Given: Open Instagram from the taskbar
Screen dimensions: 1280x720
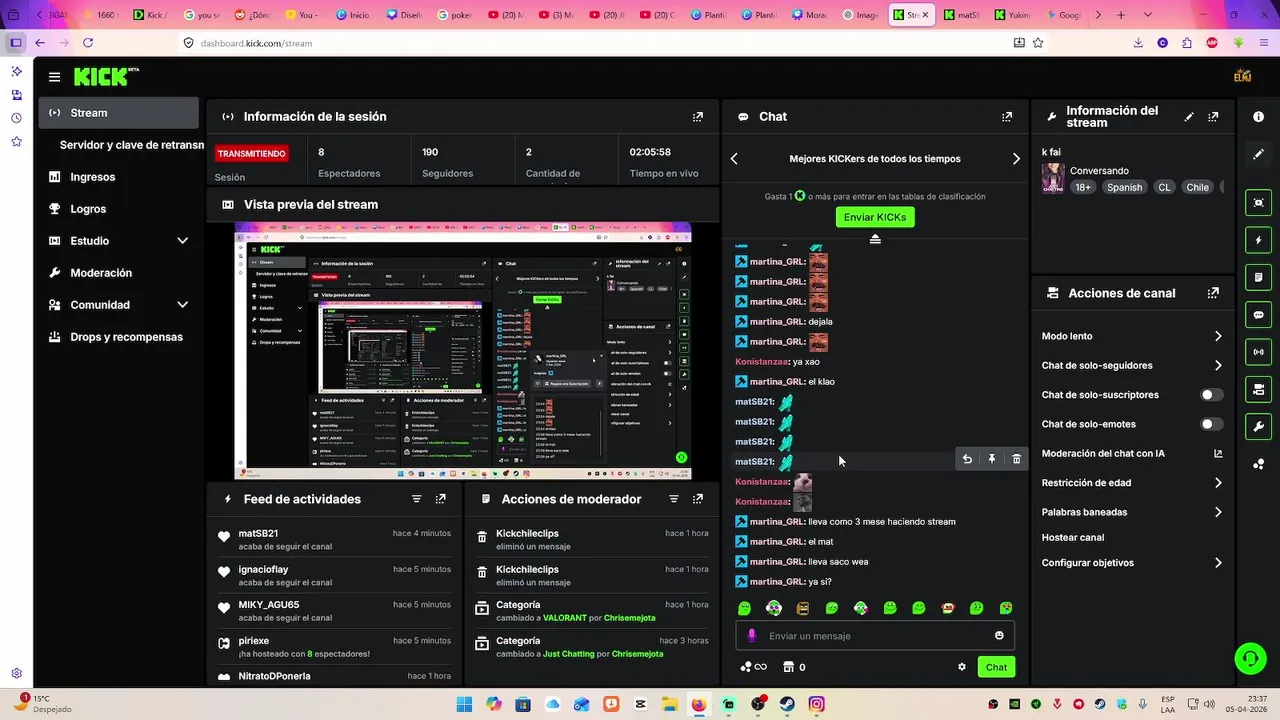Looking at the screenshot, I should [817, 704].
